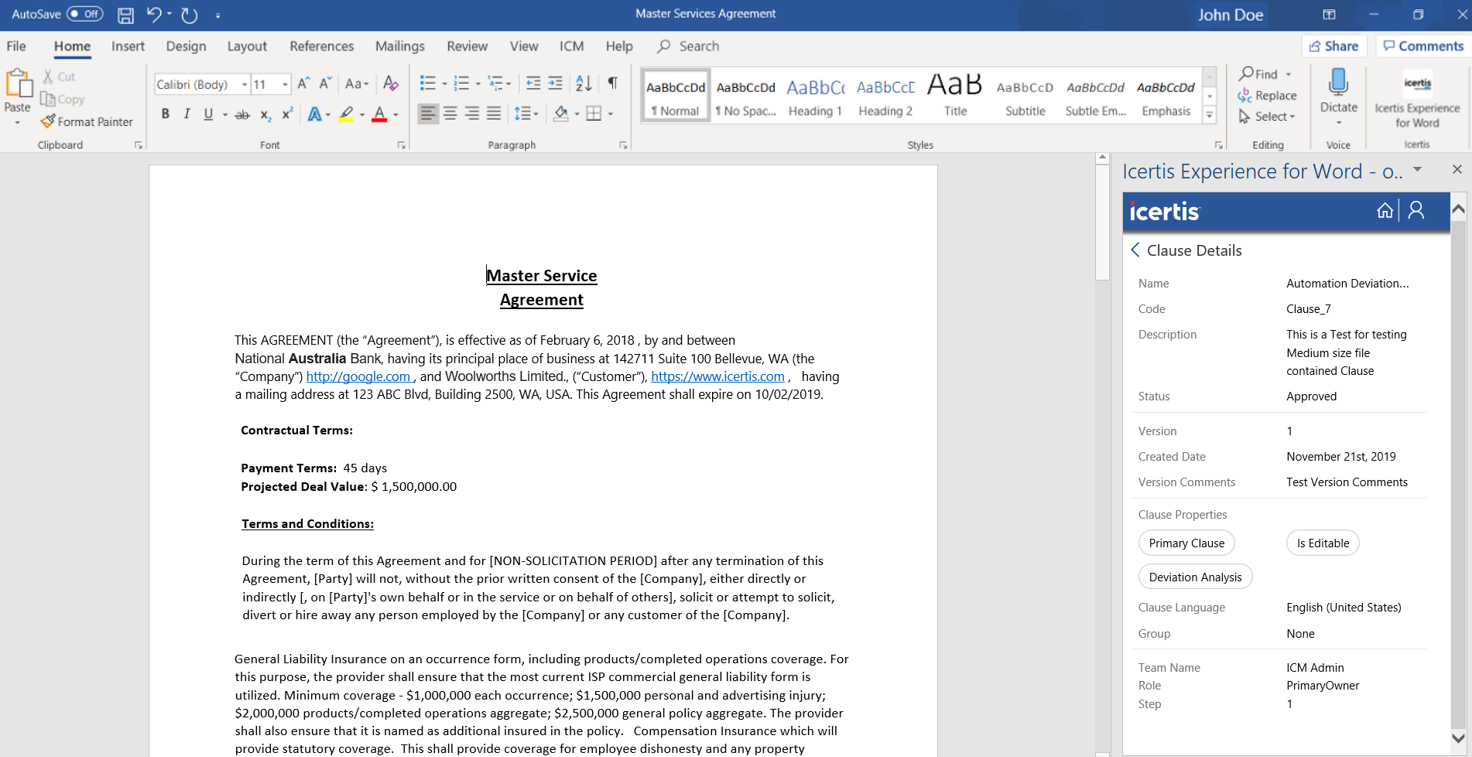Toggle the Is Editable property

[x=1322, y=543]
